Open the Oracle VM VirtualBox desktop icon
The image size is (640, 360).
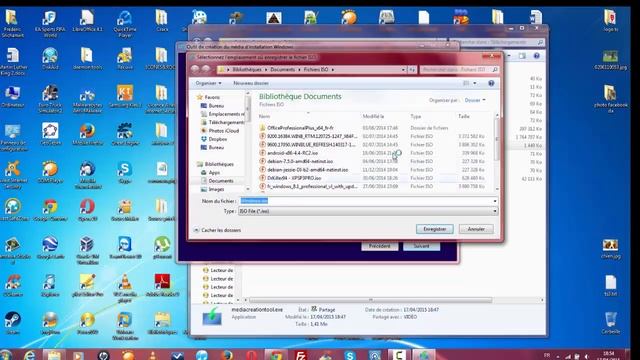click(87, 250)
